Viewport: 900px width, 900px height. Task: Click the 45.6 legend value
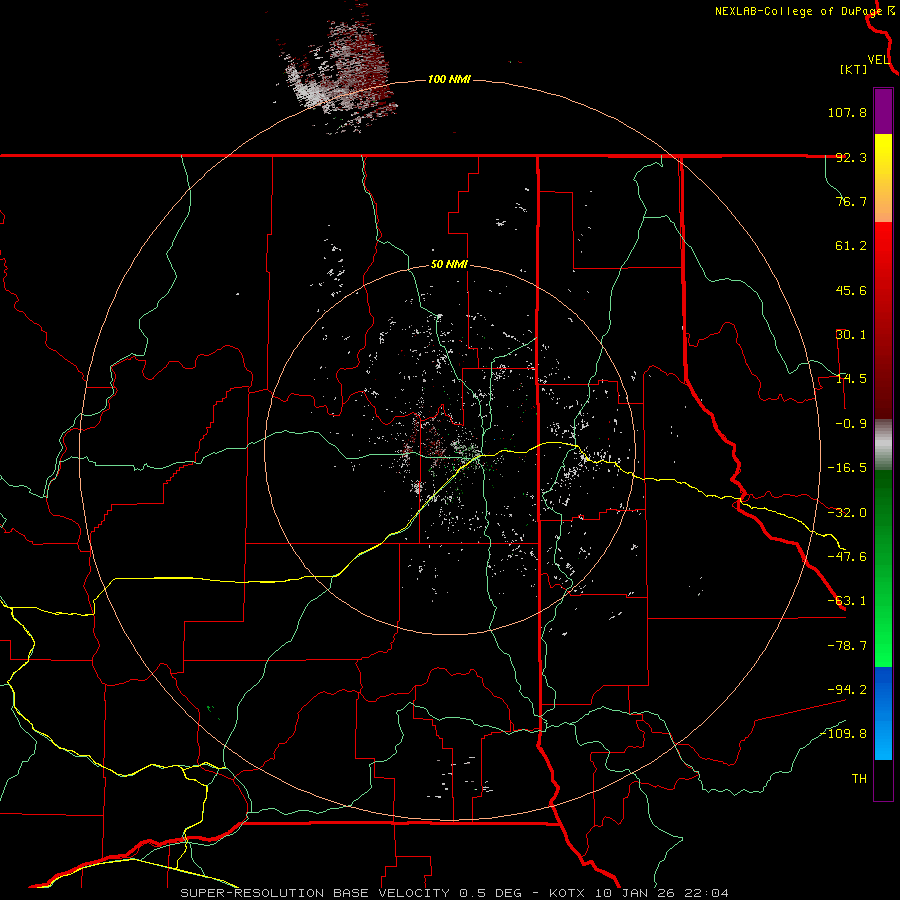(851, 290)
